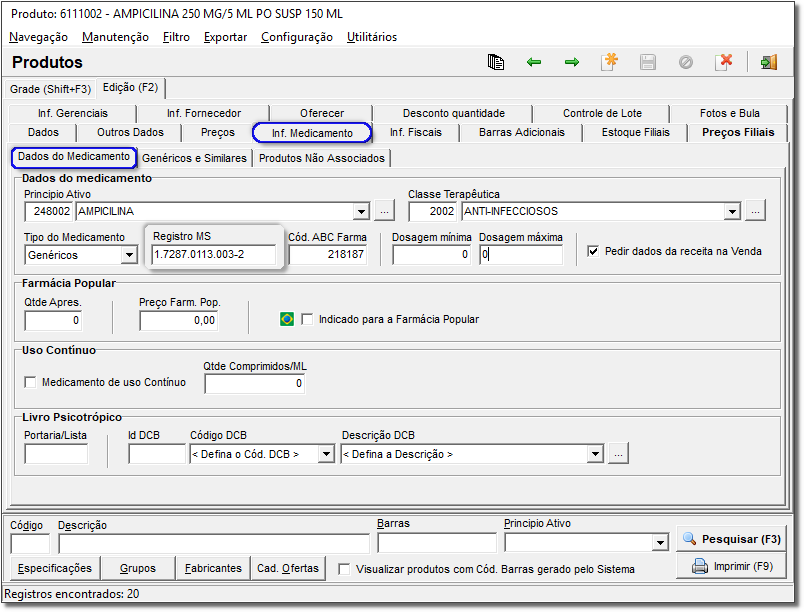Switch to the Dados tab
The height and width of the screenshot is (612, 804).
[43, 132]
